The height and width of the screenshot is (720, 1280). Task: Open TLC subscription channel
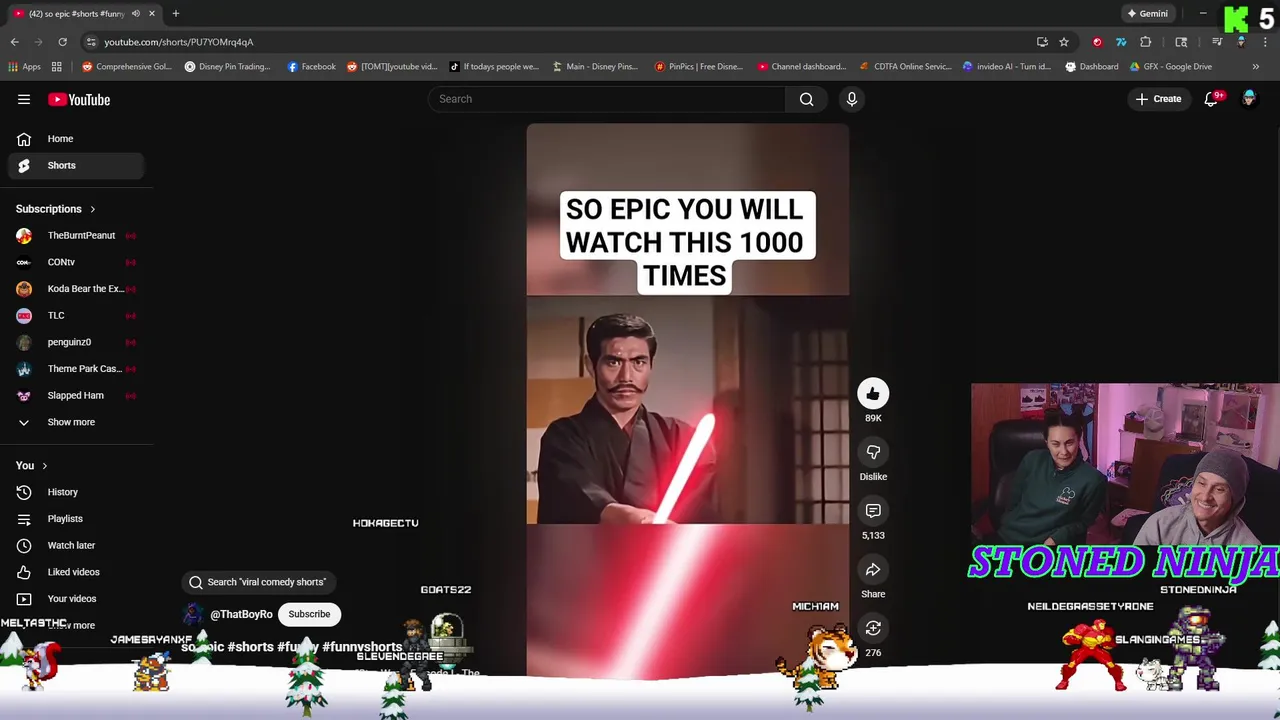(x=75, y=315)
